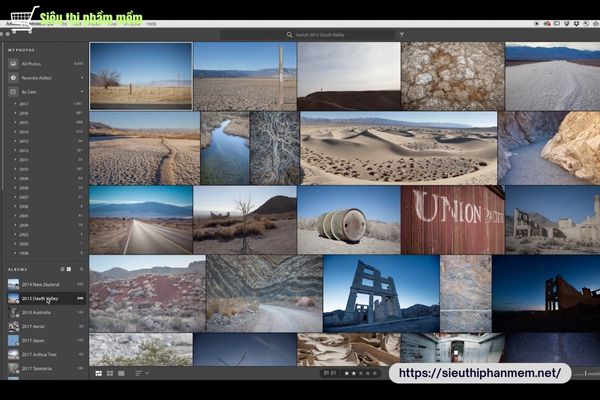Select the winding river photo
Viewport: 600px width, 400px height.
coord(225,148)
